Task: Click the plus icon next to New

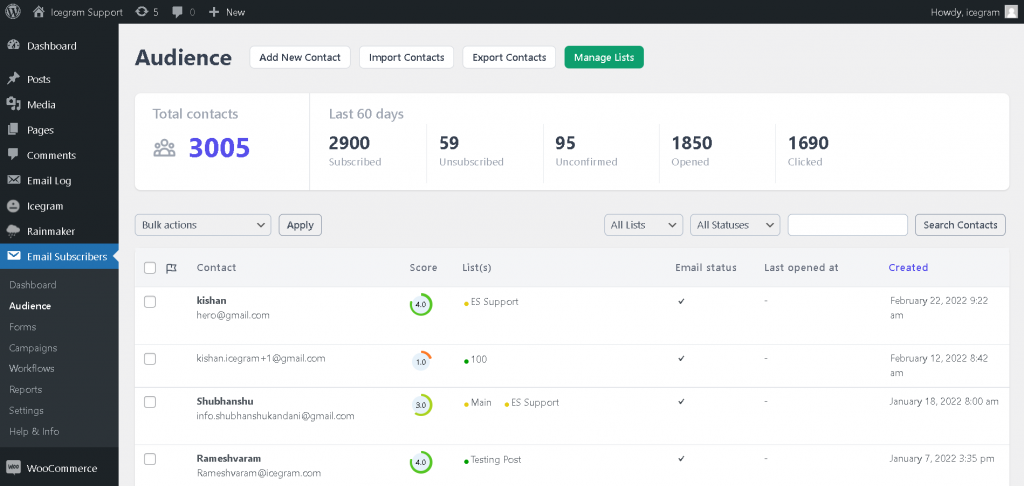Action: tap(214, 12)
